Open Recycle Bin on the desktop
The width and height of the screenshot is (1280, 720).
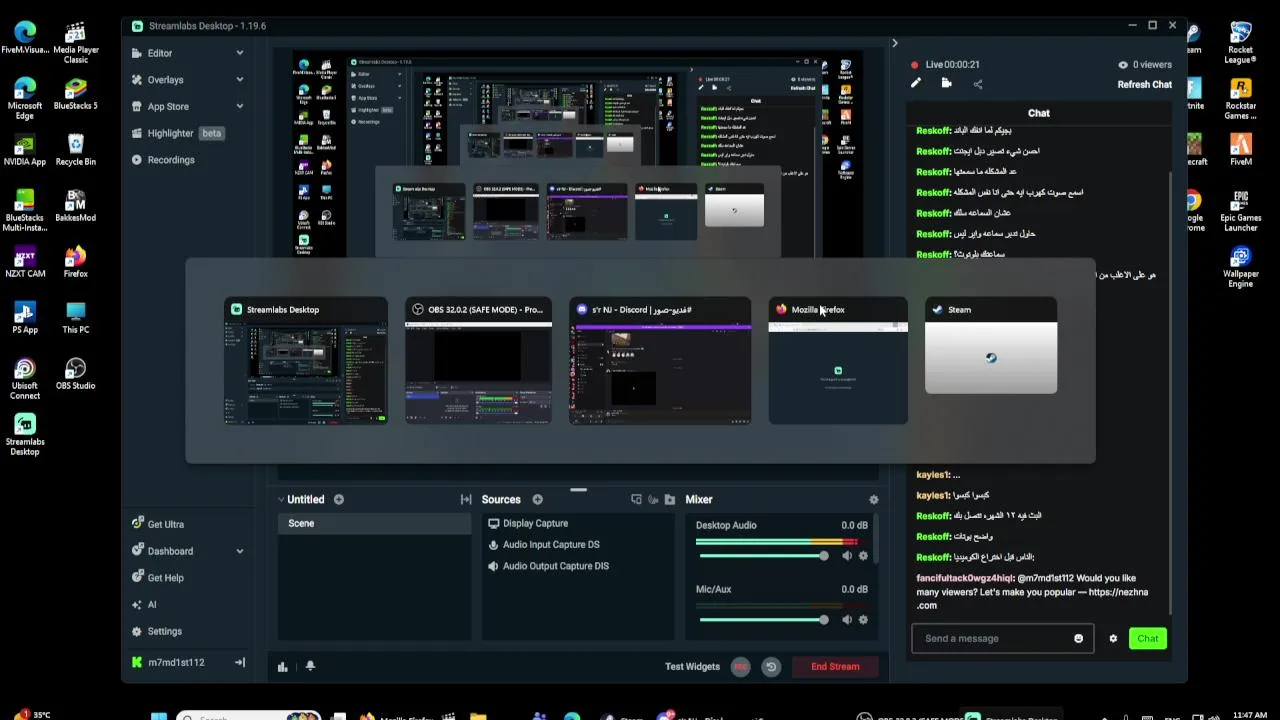point(75,149)
